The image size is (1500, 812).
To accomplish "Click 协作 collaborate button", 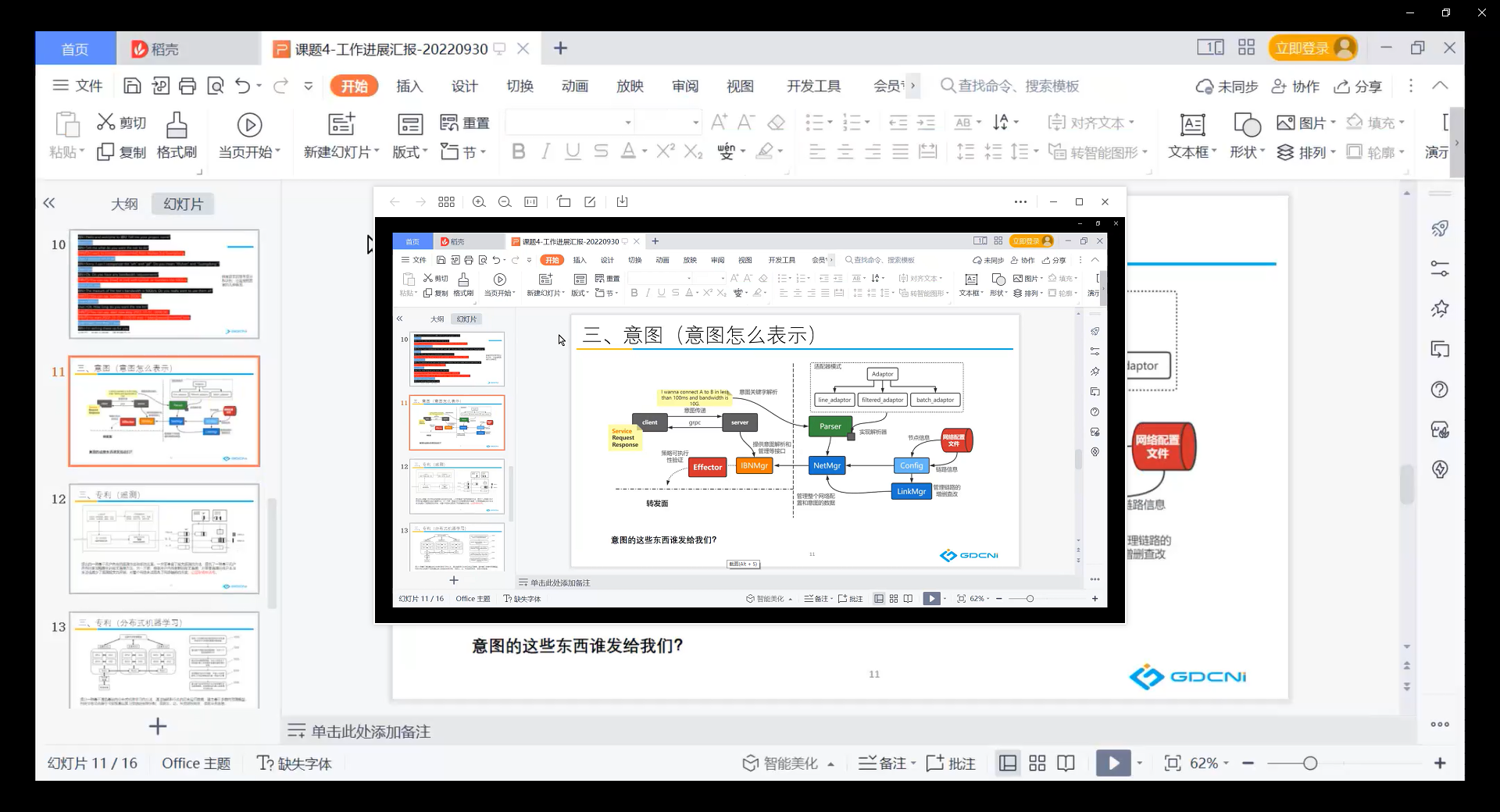I will pos(1295,86).
